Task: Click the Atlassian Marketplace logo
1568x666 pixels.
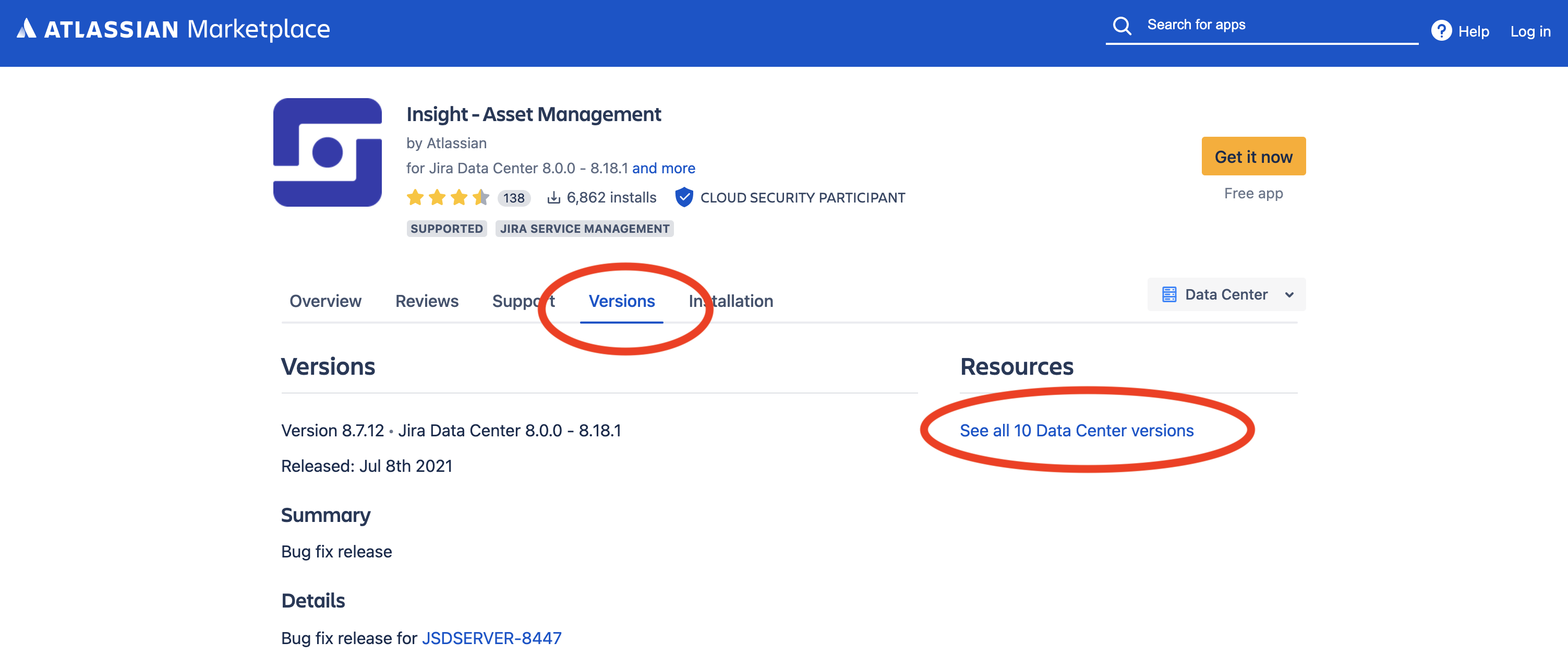Action: pyautogui.click(x=173, y=29)
